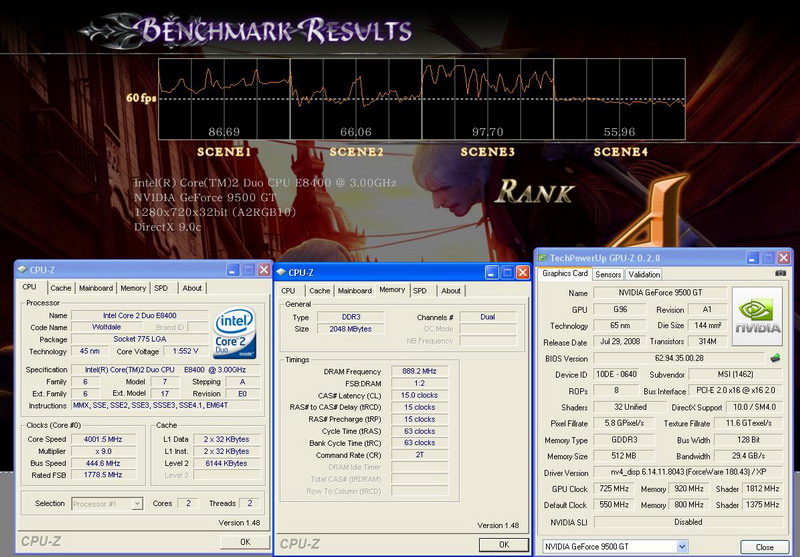Viewport: 800px width, 557px height.
Task: Click the NVIDIA logo in GPU-Z
Action: pos(757,317)
